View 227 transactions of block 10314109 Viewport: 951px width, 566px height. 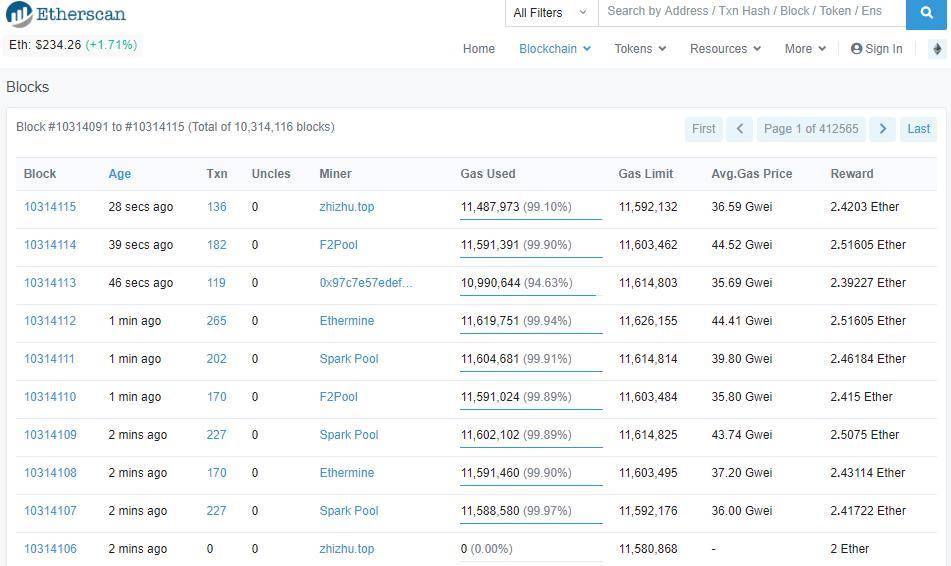pyautogui.click(x=217, y=435)
